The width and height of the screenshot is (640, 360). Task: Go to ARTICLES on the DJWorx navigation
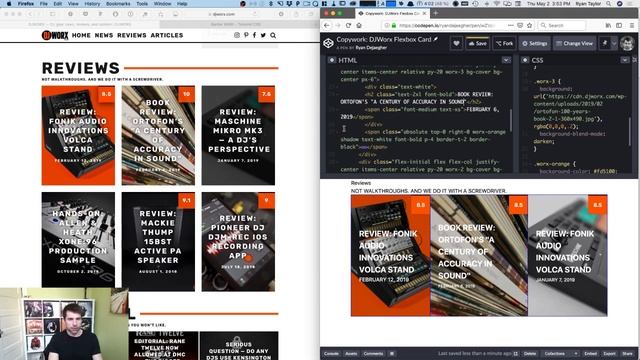pyautogui.click(x=167, y=36)
